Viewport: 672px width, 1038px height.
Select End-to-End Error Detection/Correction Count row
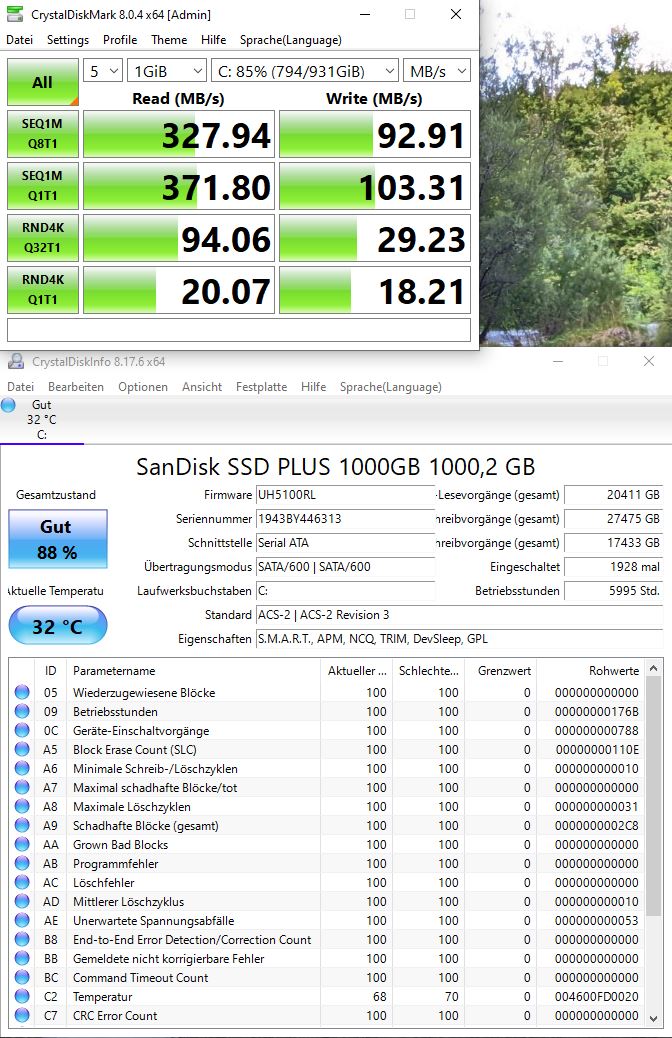click(327, 940)
